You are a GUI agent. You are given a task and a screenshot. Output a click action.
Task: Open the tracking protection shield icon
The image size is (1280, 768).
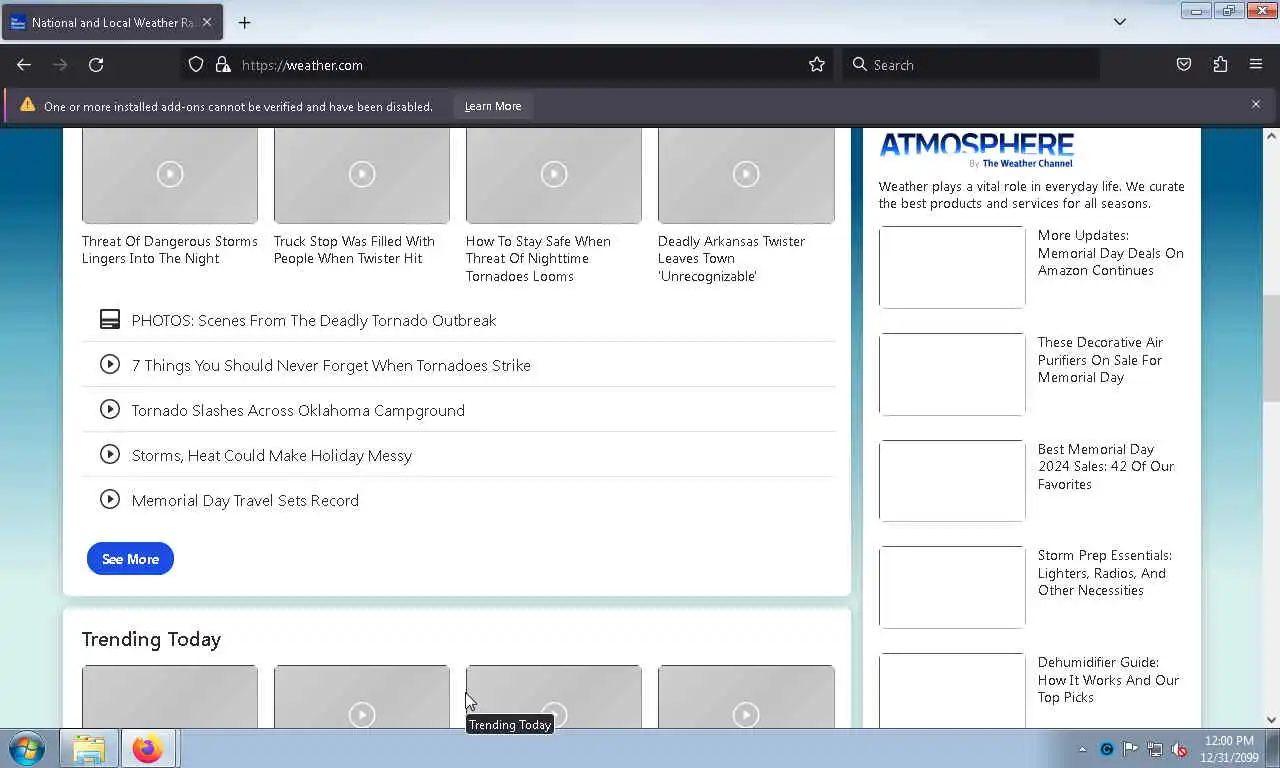pyautogui.click(x=196, y=65)
